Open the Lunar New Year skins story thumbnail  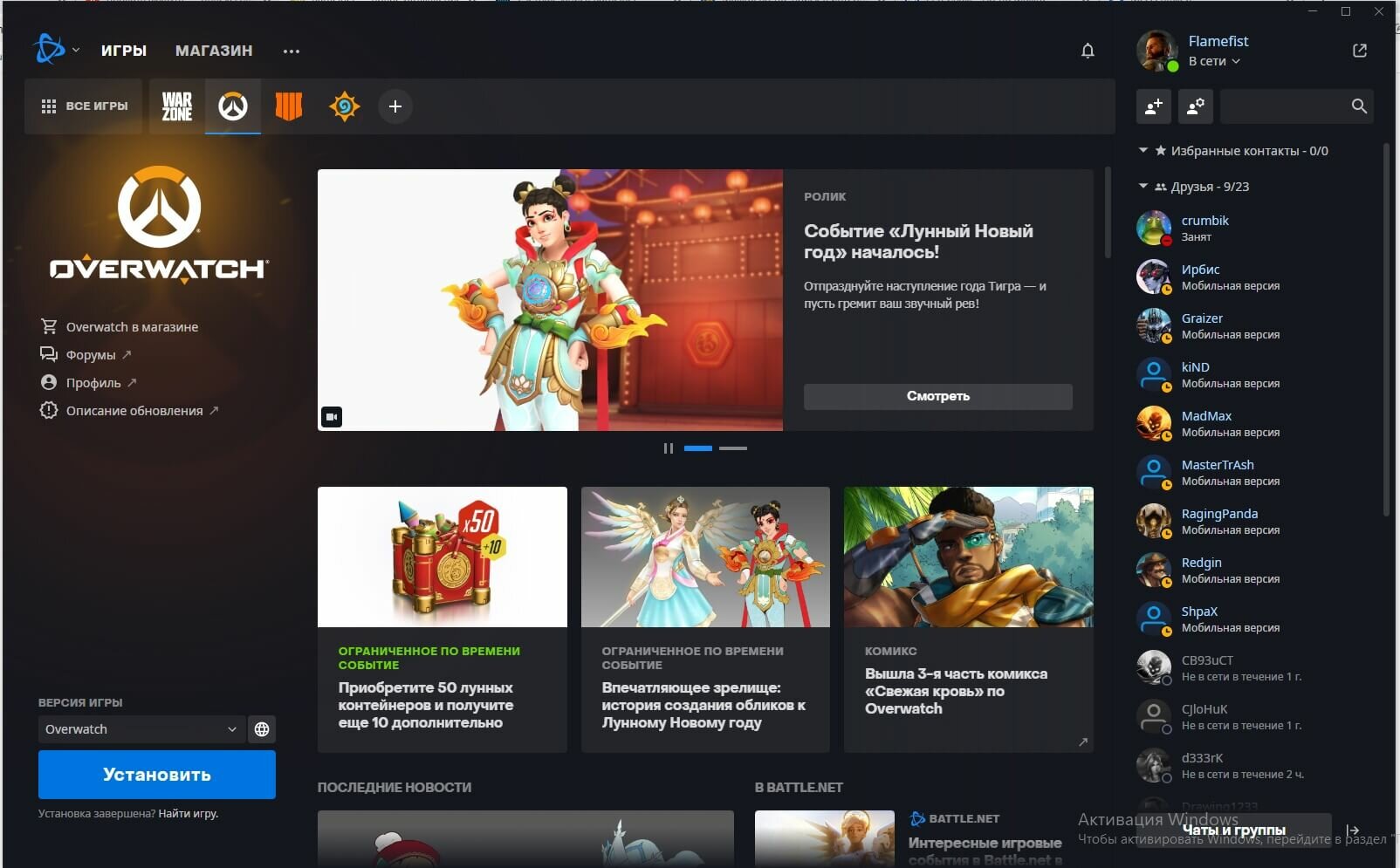click(x=705, y=557)
